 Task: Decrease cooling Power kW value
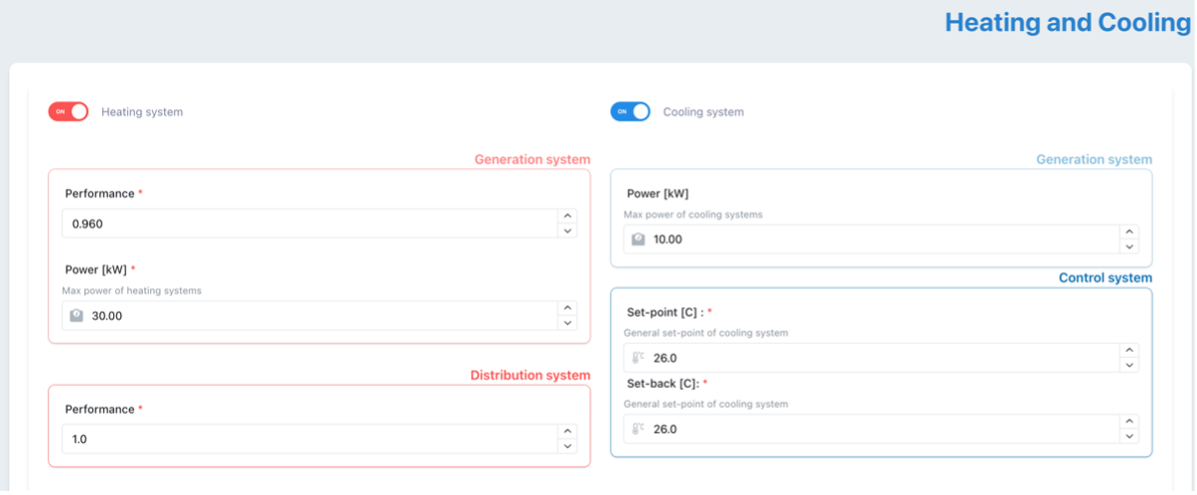[x=1129, y=247]
